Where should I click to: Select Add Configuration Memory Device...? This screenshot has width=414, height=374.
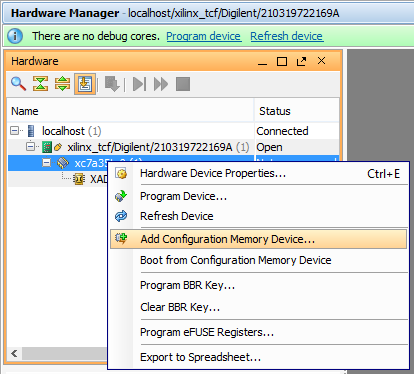pos(259,239)
